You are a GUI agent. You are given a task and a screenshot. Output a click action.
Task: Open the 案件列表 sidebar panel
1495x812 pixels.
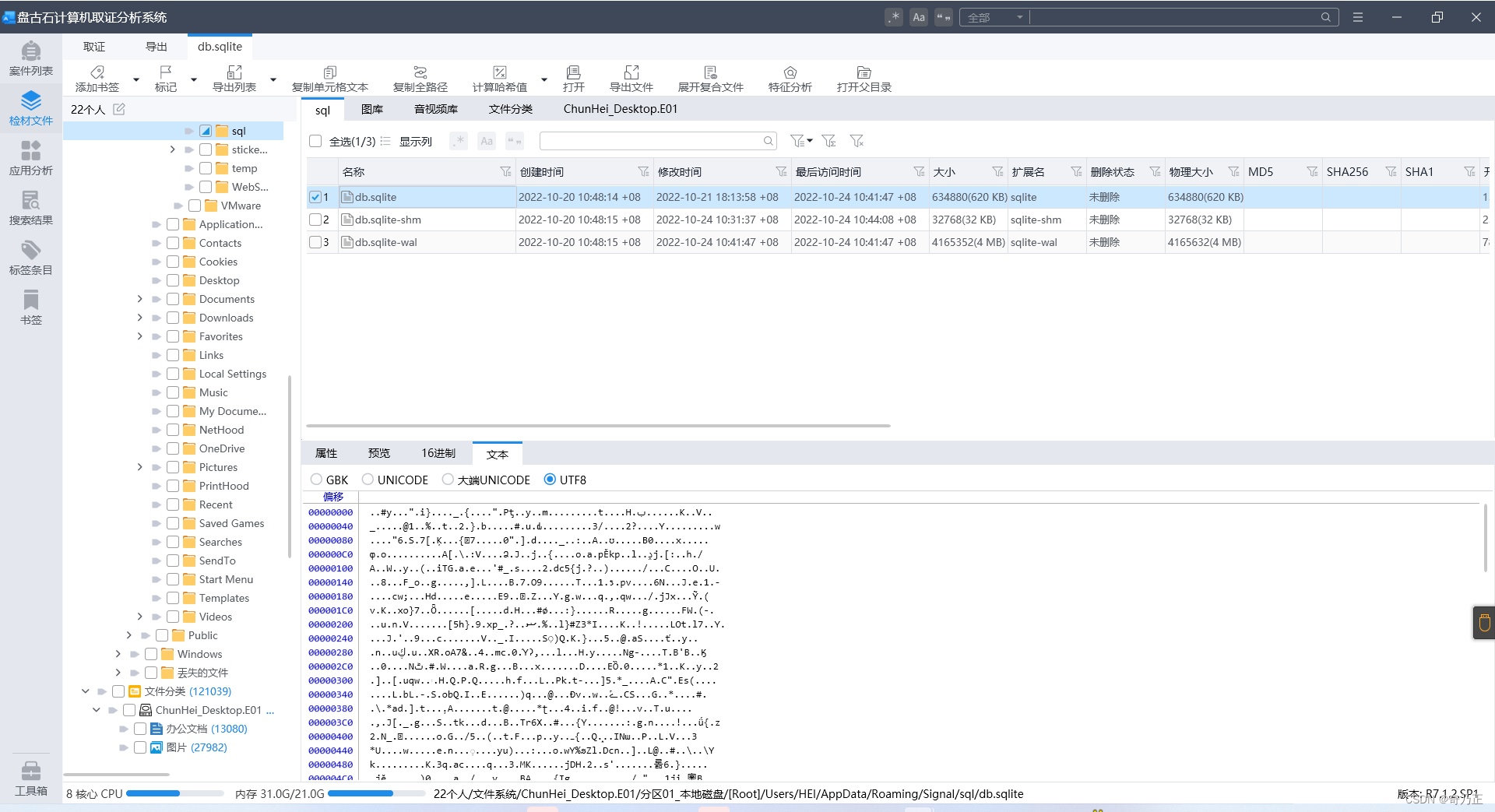[31, 59]
